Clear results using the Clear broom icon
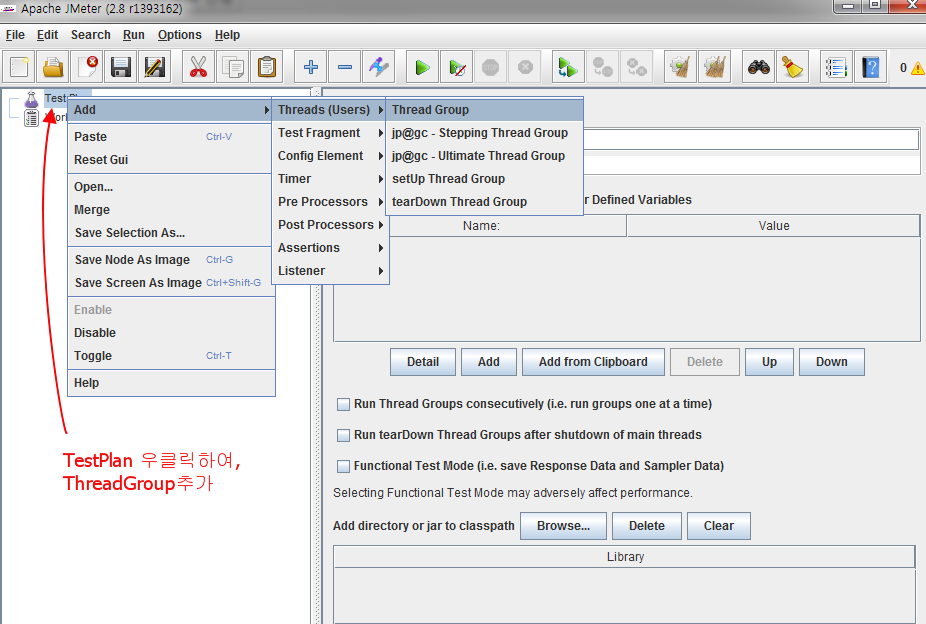The width and height of the screenshot is (926, 624). coord(680,67)
